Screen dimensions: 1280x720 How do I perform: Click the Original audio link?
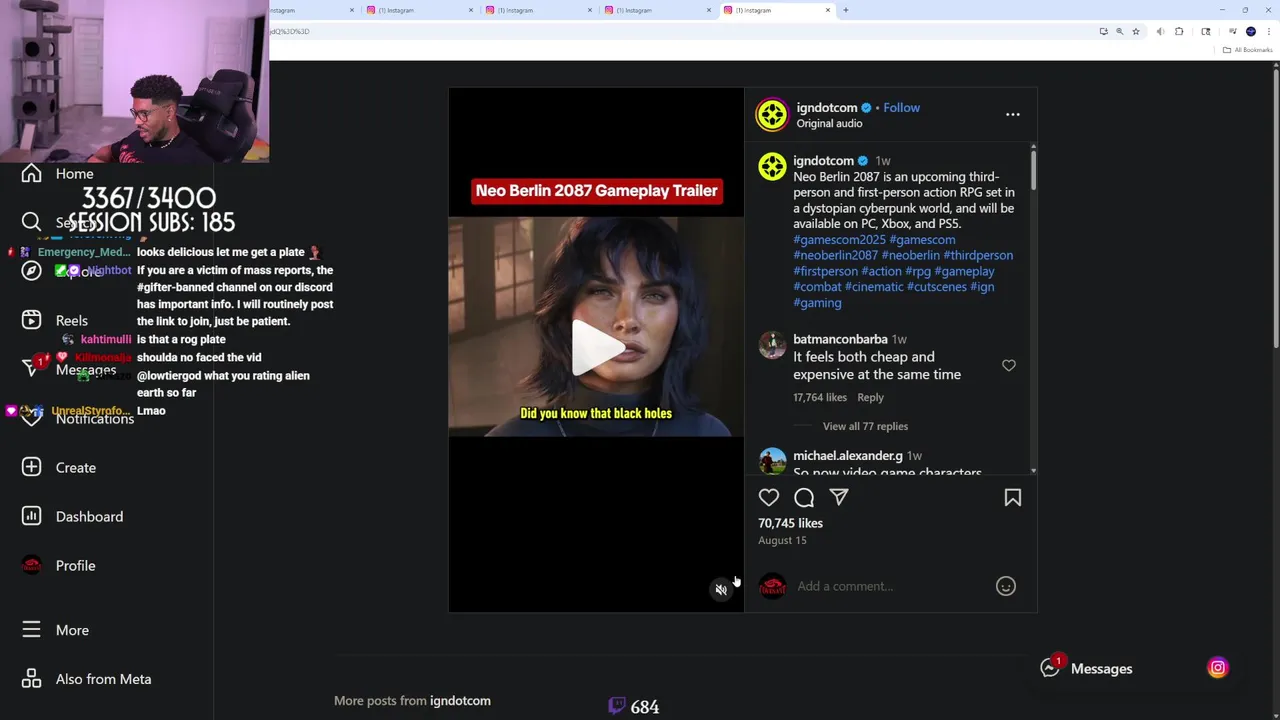pyautogui.click(x=829, y=124)
